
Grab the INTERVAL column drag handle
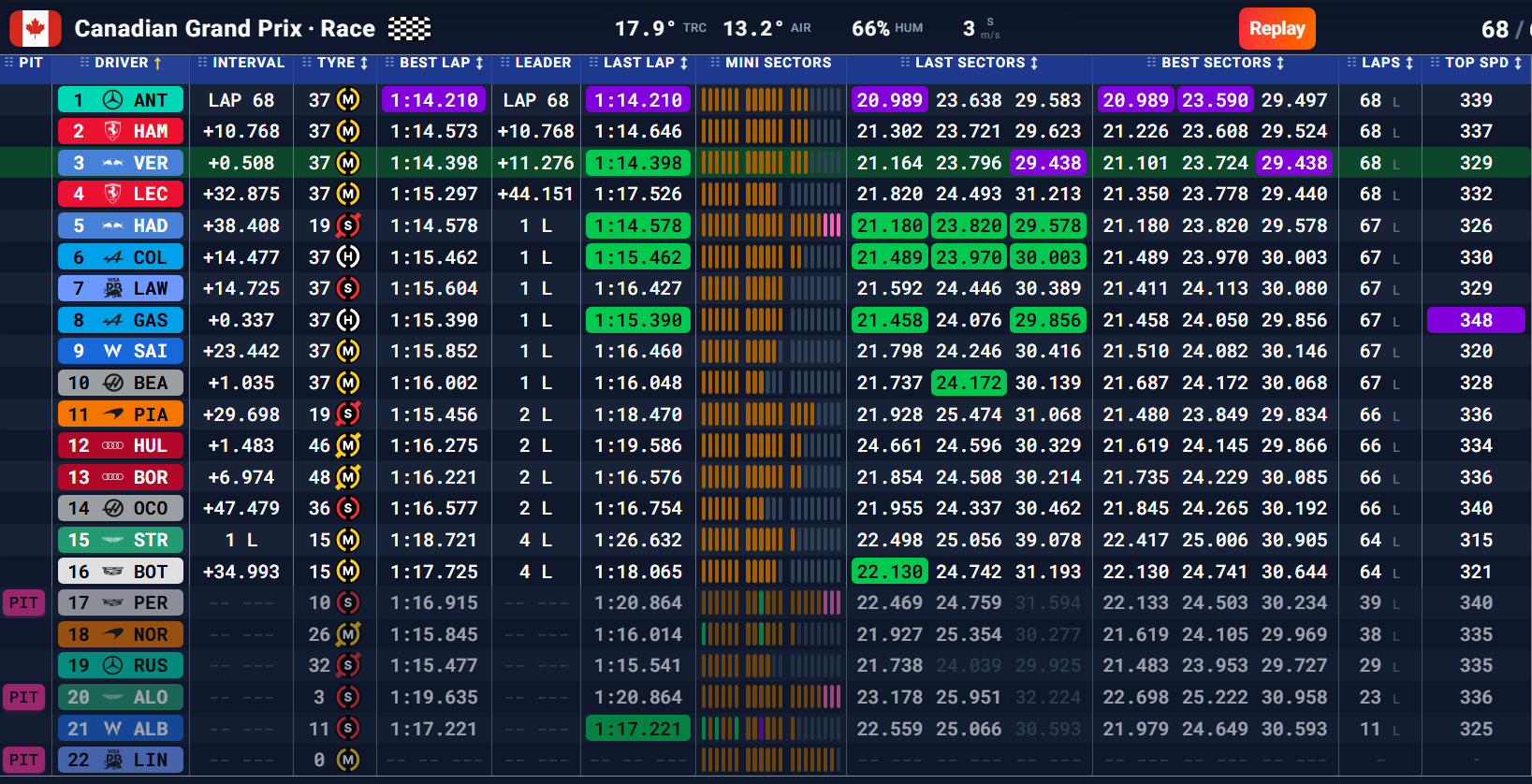click(x=202, y=63)
